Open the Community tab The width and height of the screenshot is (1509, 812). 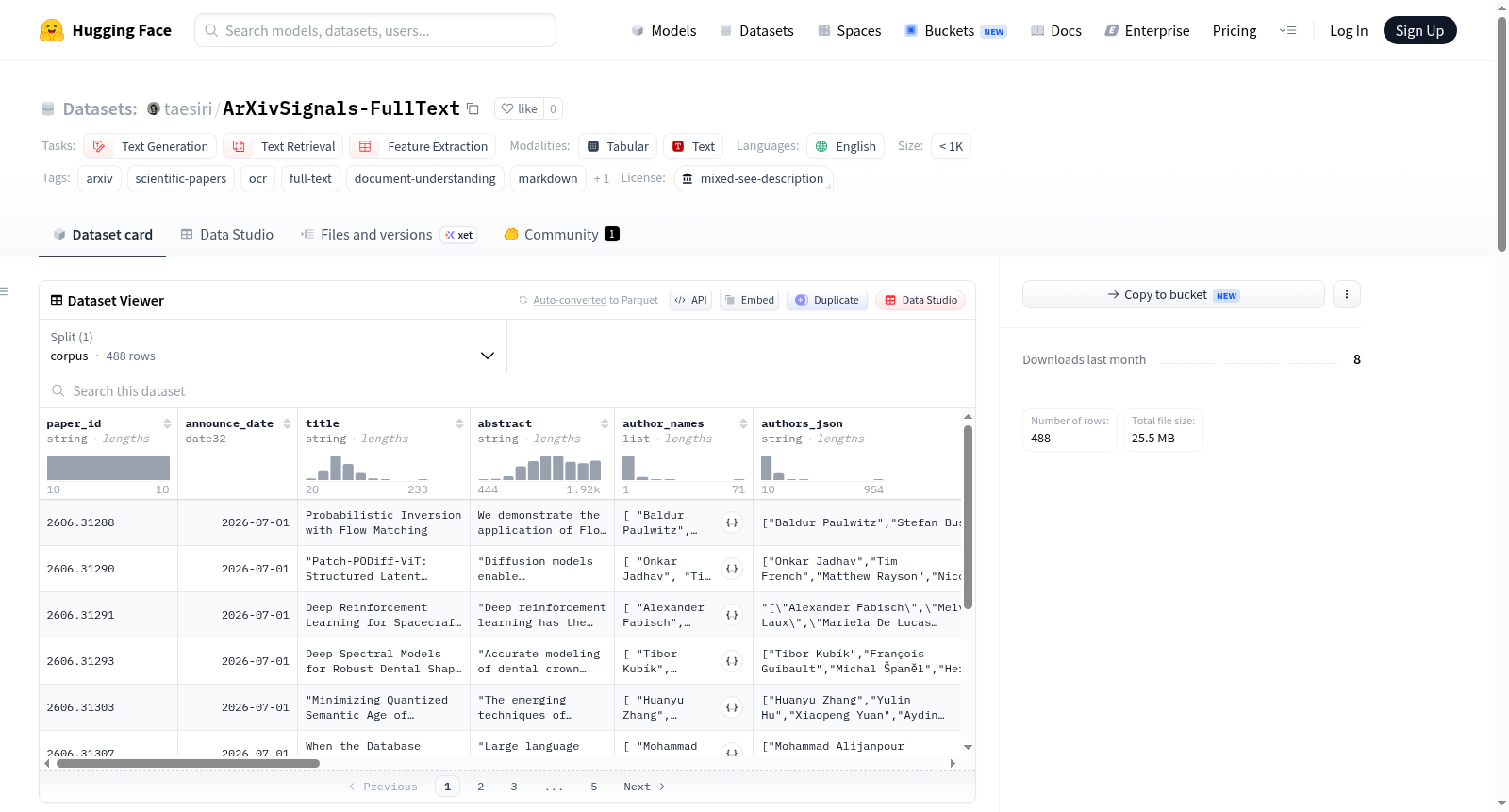point(562,234)
